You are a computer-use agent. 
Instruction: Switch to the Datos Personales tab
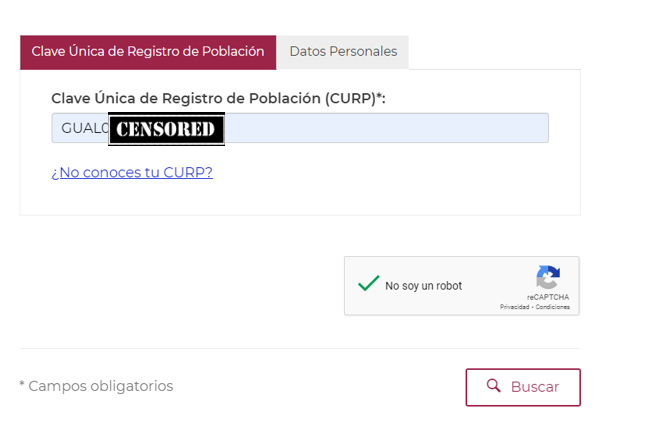pyautogui.click(x=343, y=52)
